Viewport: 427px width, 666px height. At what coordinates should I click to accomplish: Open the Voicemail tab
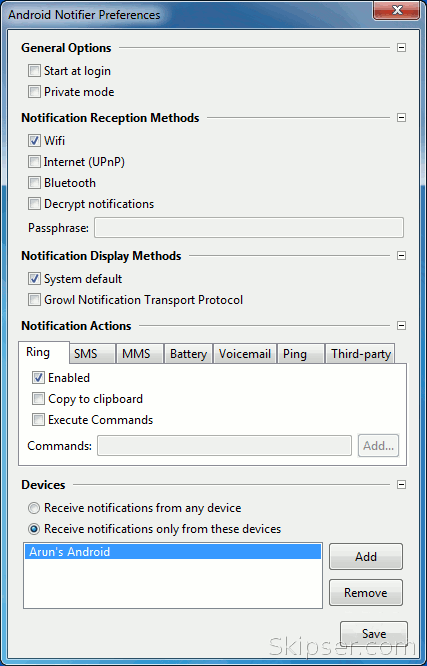(245, 354)
